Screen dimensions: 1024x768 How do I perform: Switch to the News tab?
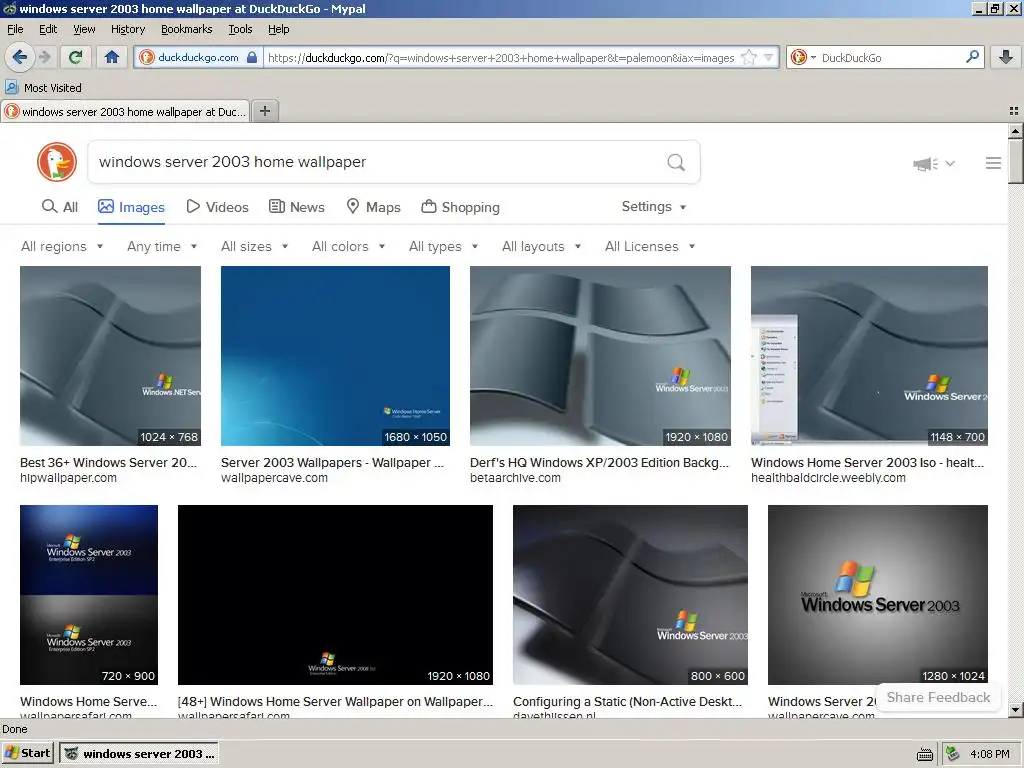tap(296, 207)
